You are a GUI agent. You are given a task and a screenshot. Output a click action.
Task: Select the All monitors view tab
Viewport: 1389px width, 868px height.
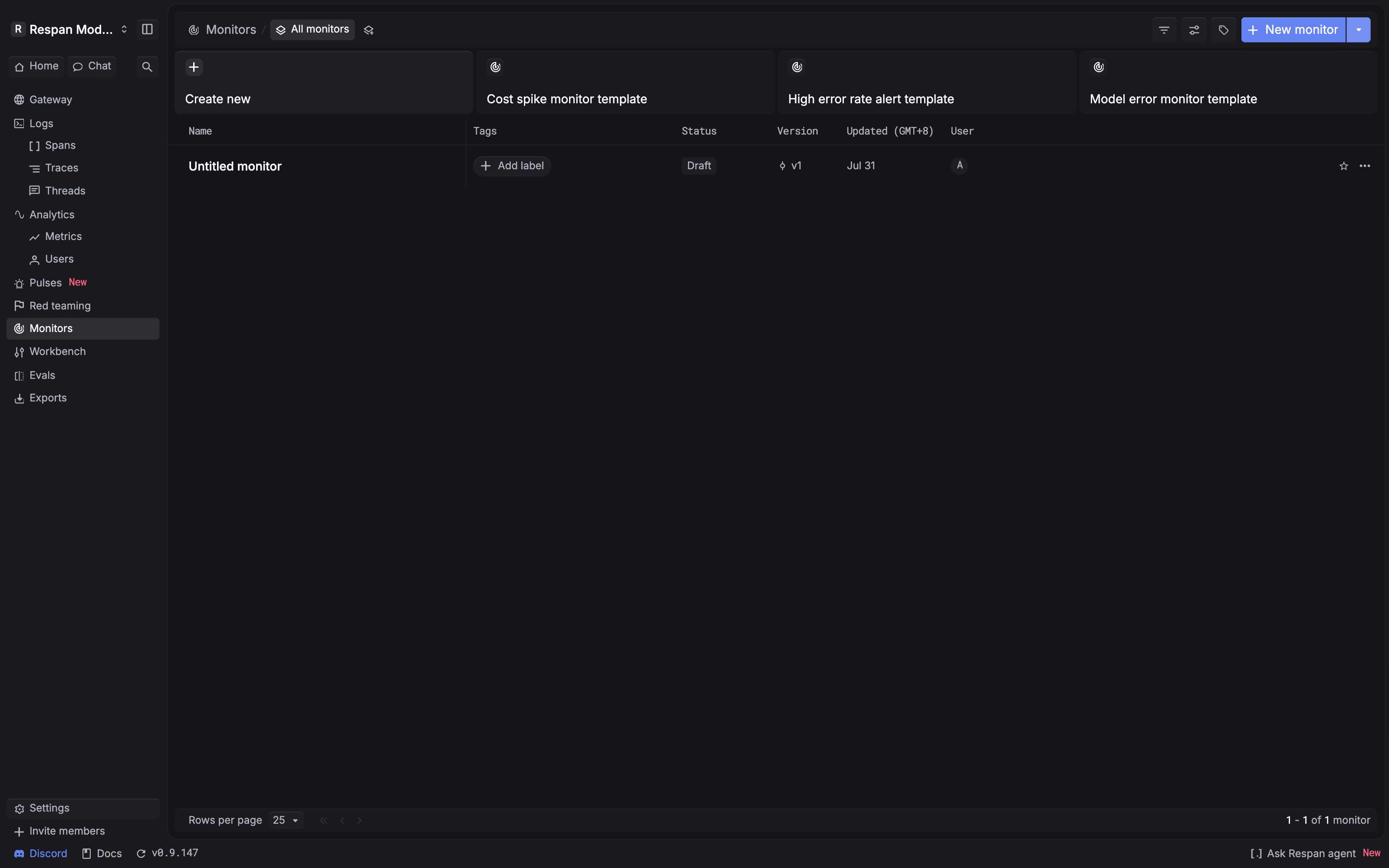pyautogui.click(x=312, y=30)
